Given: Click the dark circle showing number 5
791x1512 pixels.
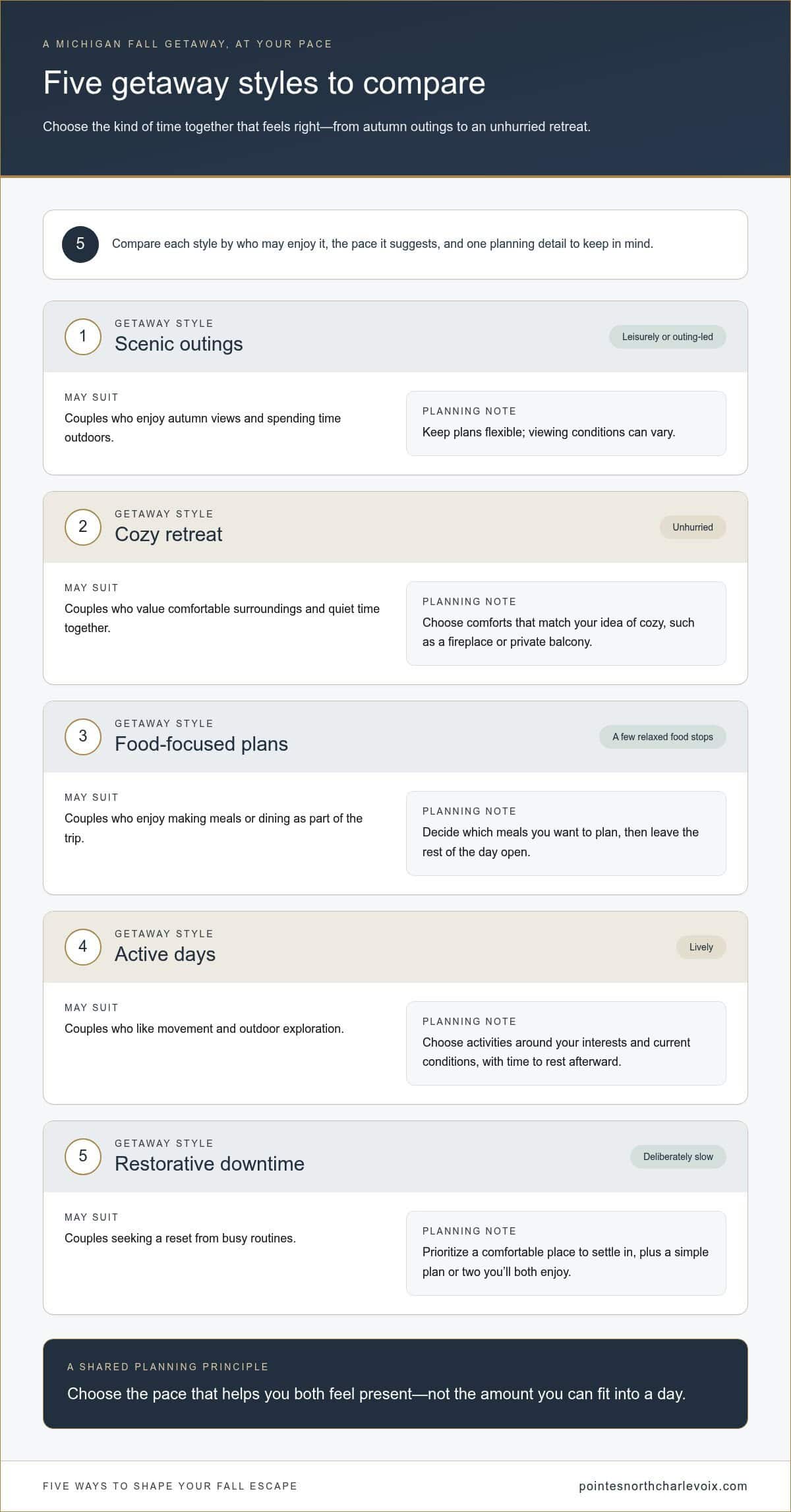Looking at the screenshot, I should click(80, 244).
